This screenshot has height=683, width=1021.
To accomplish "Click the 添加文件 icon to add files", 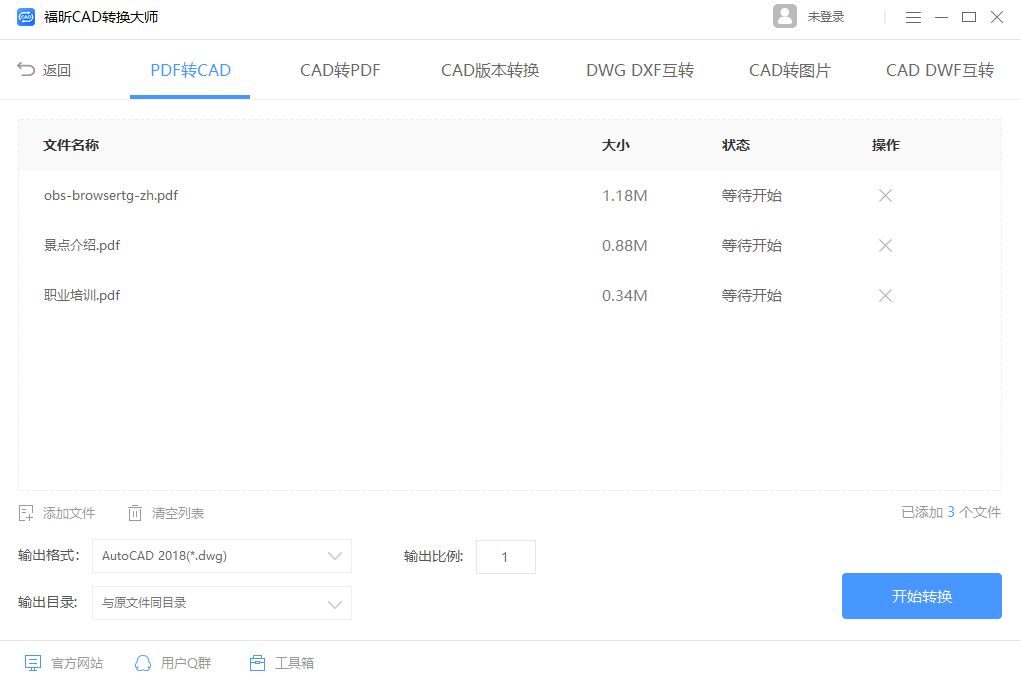I will pos(27,512).
